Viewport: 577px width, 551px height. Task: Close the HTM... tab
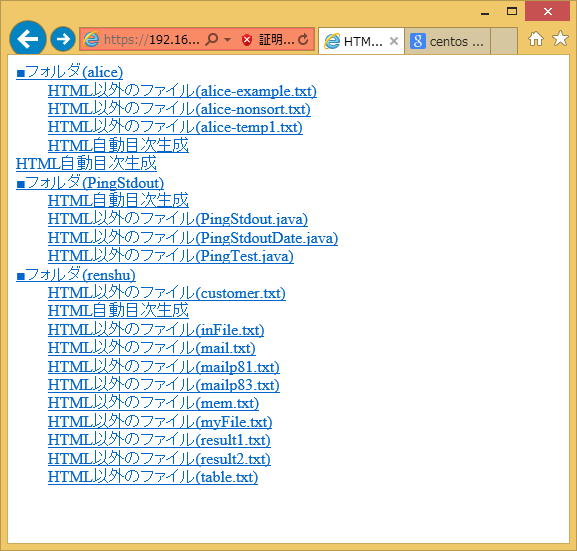coord(394,41)
